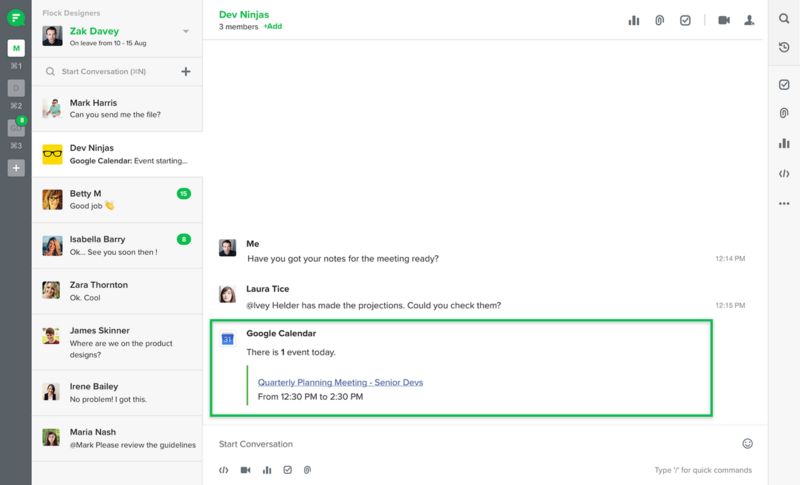Click the plus icon to start new conversation
Screen dimensions: 800x485
click(x=185, y=72)
